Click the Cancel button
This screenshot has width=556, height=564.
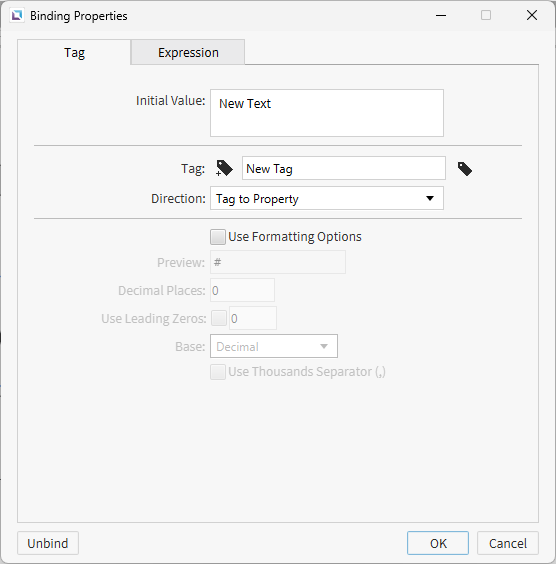point(508,543)
